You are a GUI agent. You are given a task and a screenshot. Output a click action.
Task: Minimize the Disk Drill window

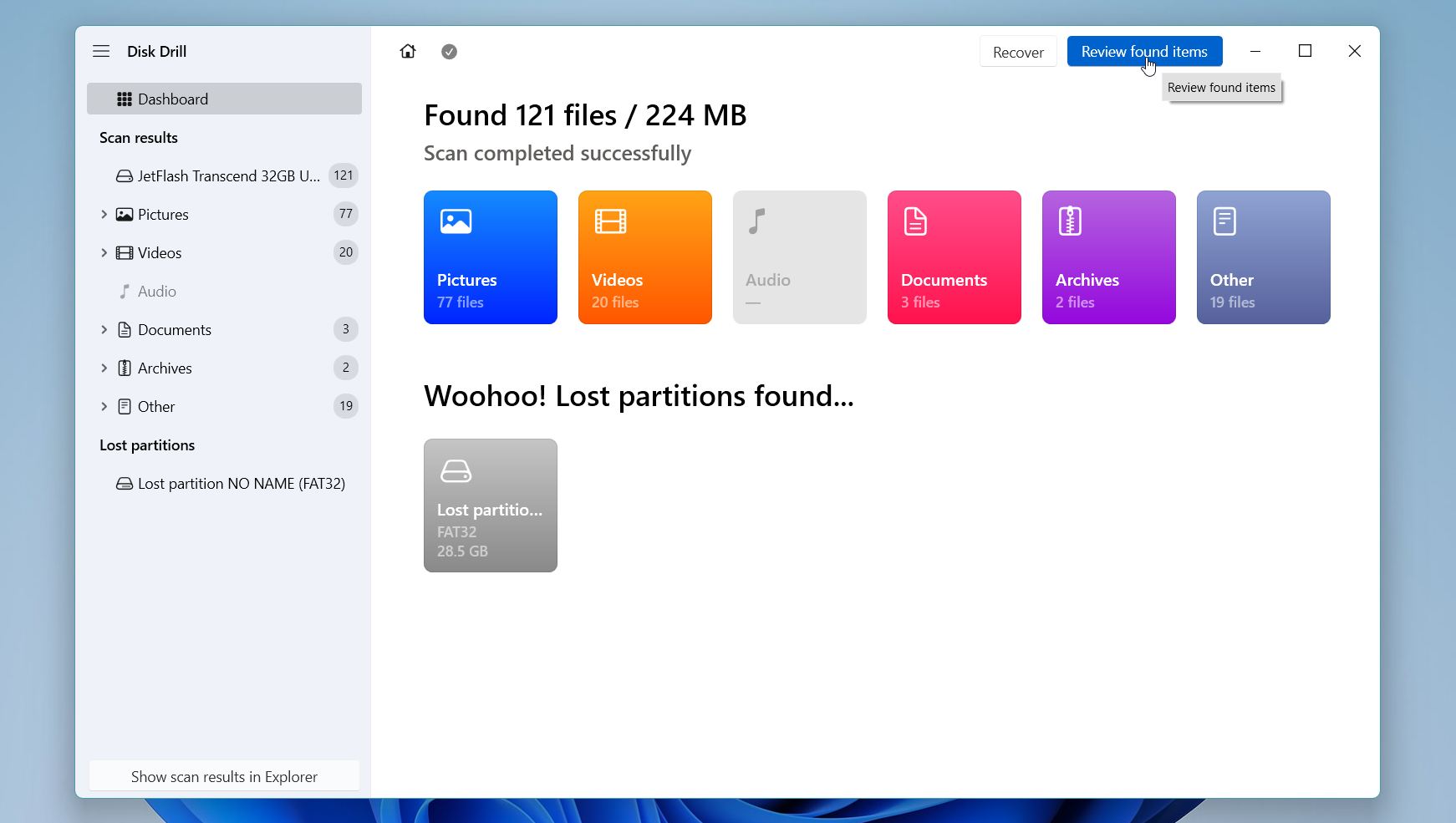(x=1255, y=51)
